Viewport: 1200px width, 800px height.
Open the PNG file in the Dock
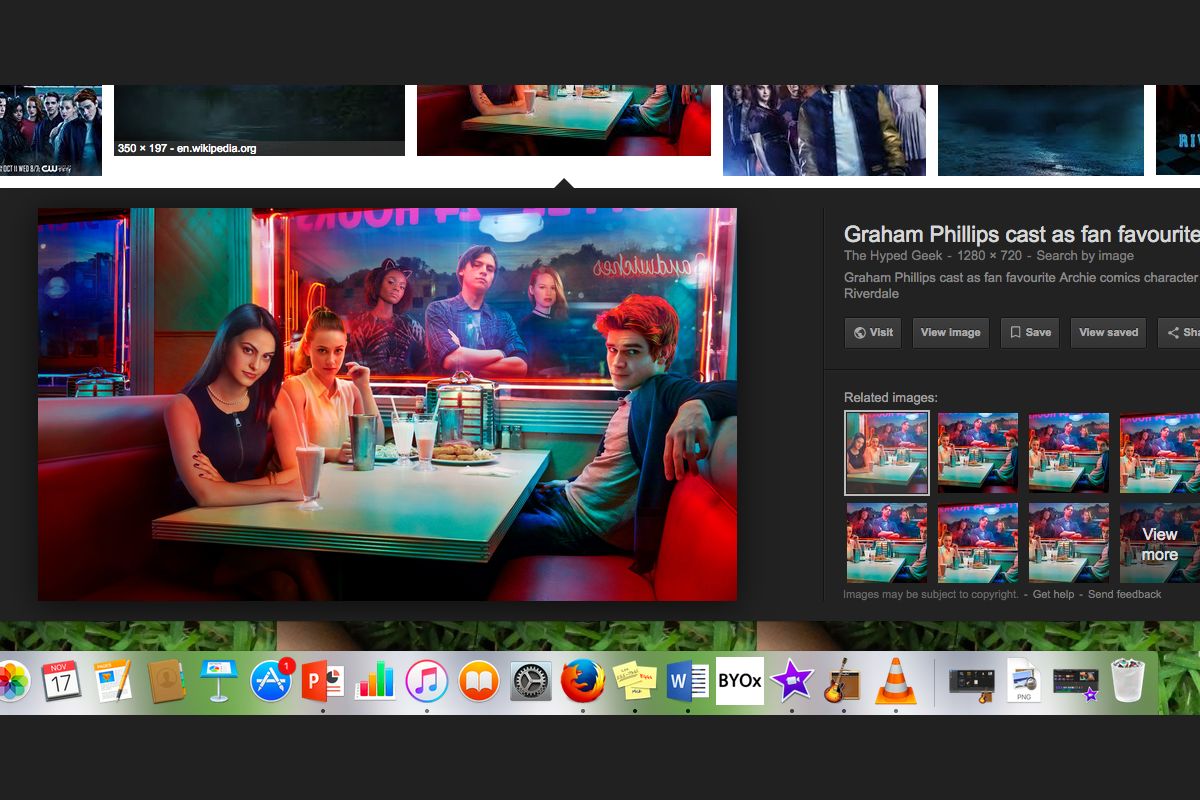pyautogui.click(x=1024, y=681)
